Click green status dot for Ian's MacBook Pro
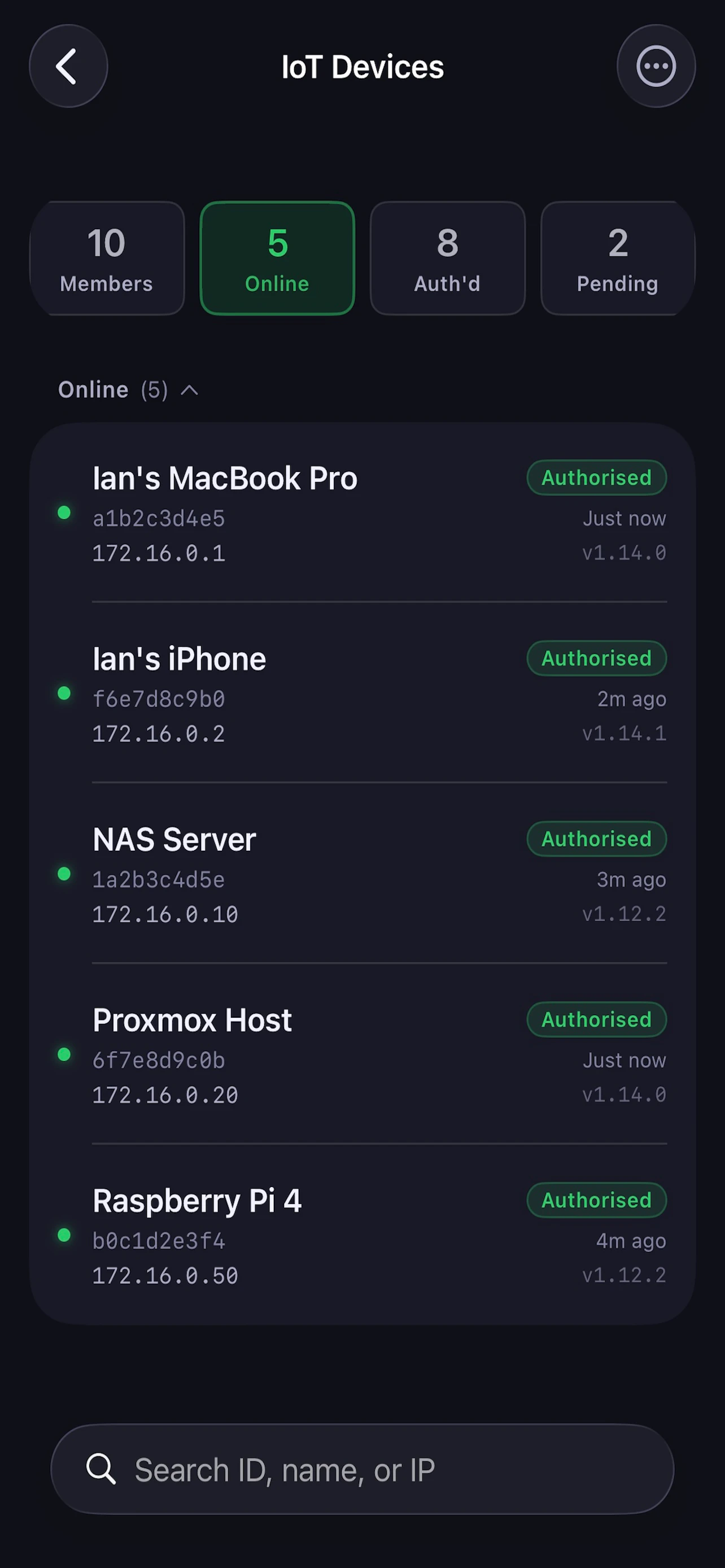This screenshot has height=1568, width=725. (x=64, y=513)
